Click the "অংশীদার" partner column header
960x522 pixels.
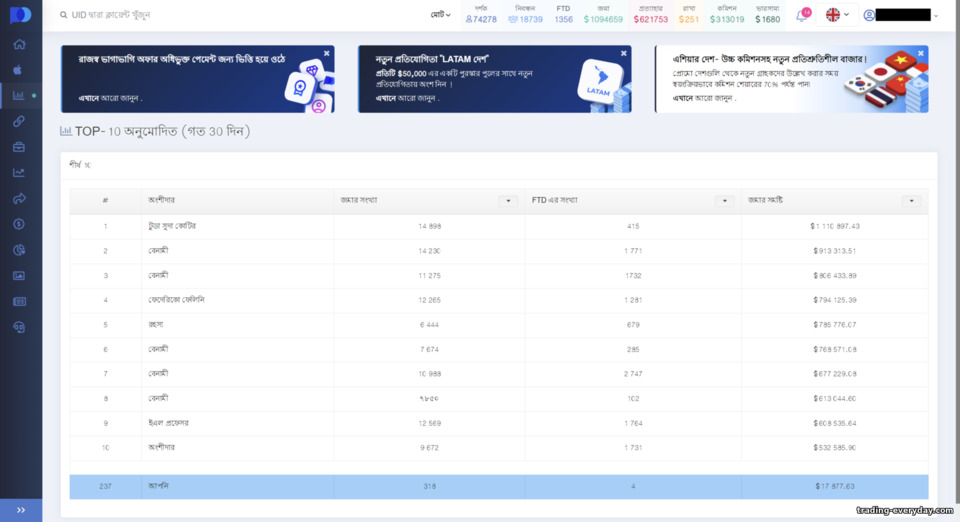pyautogui.click(x=161, y=200)
